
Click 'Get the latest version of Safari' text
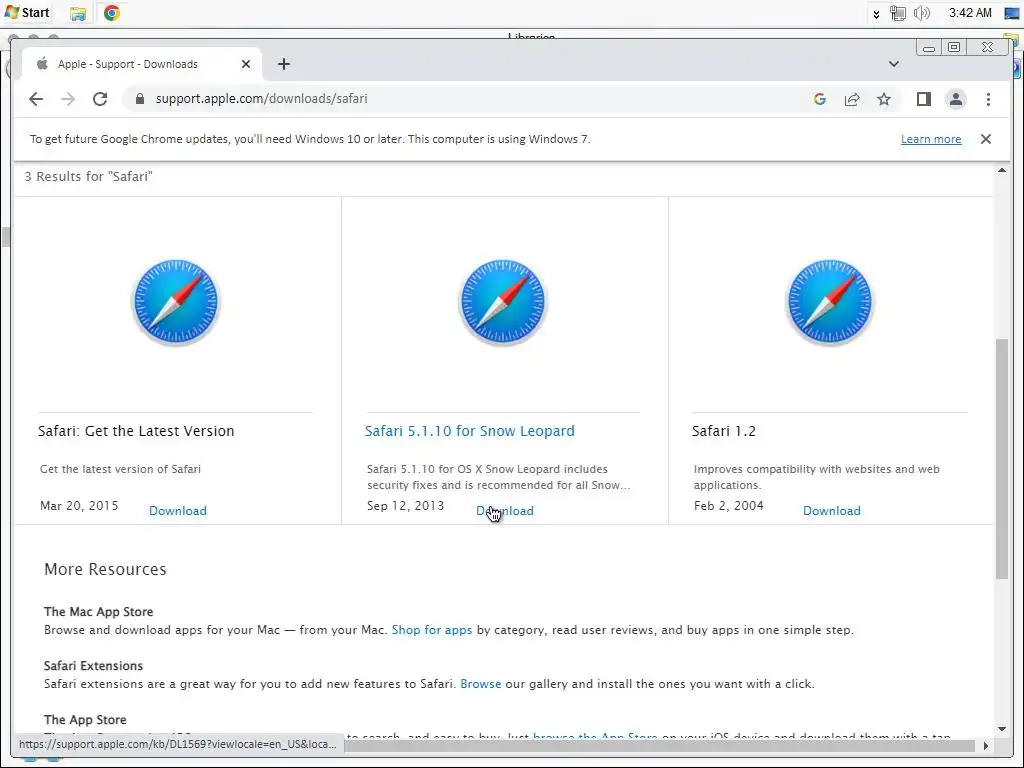tap(120, 469)
